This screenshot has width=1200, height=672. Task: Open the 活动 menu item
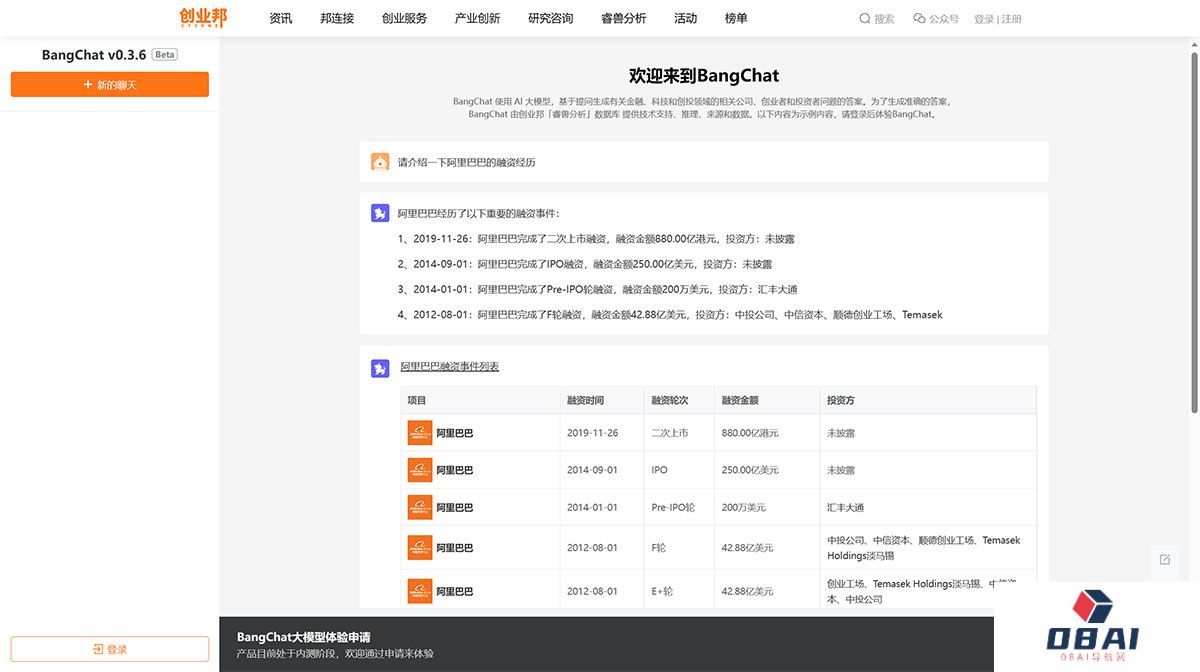pyautogui.click(x=685, y=18)
